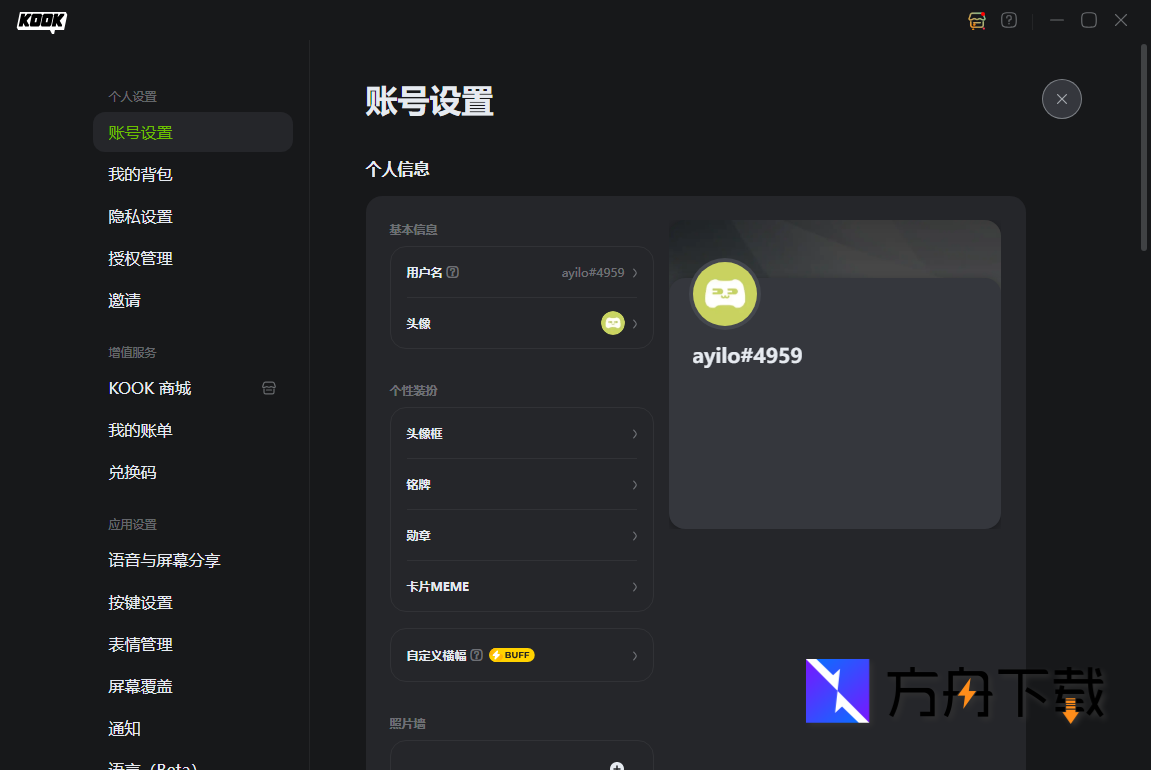Screen dimensions: 1151x770
Task: Open the shop icon with red notification dot
Action: coord(976,20)
